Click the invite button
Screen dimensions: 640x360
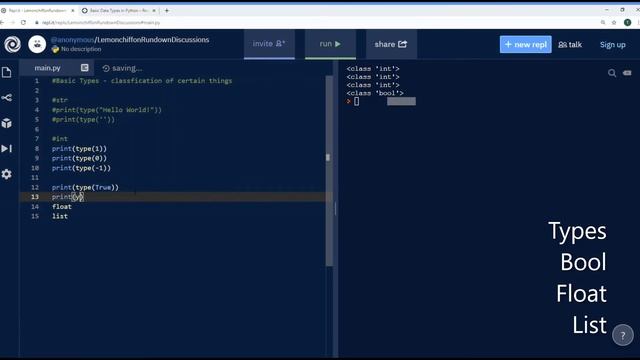pos(269,44)
